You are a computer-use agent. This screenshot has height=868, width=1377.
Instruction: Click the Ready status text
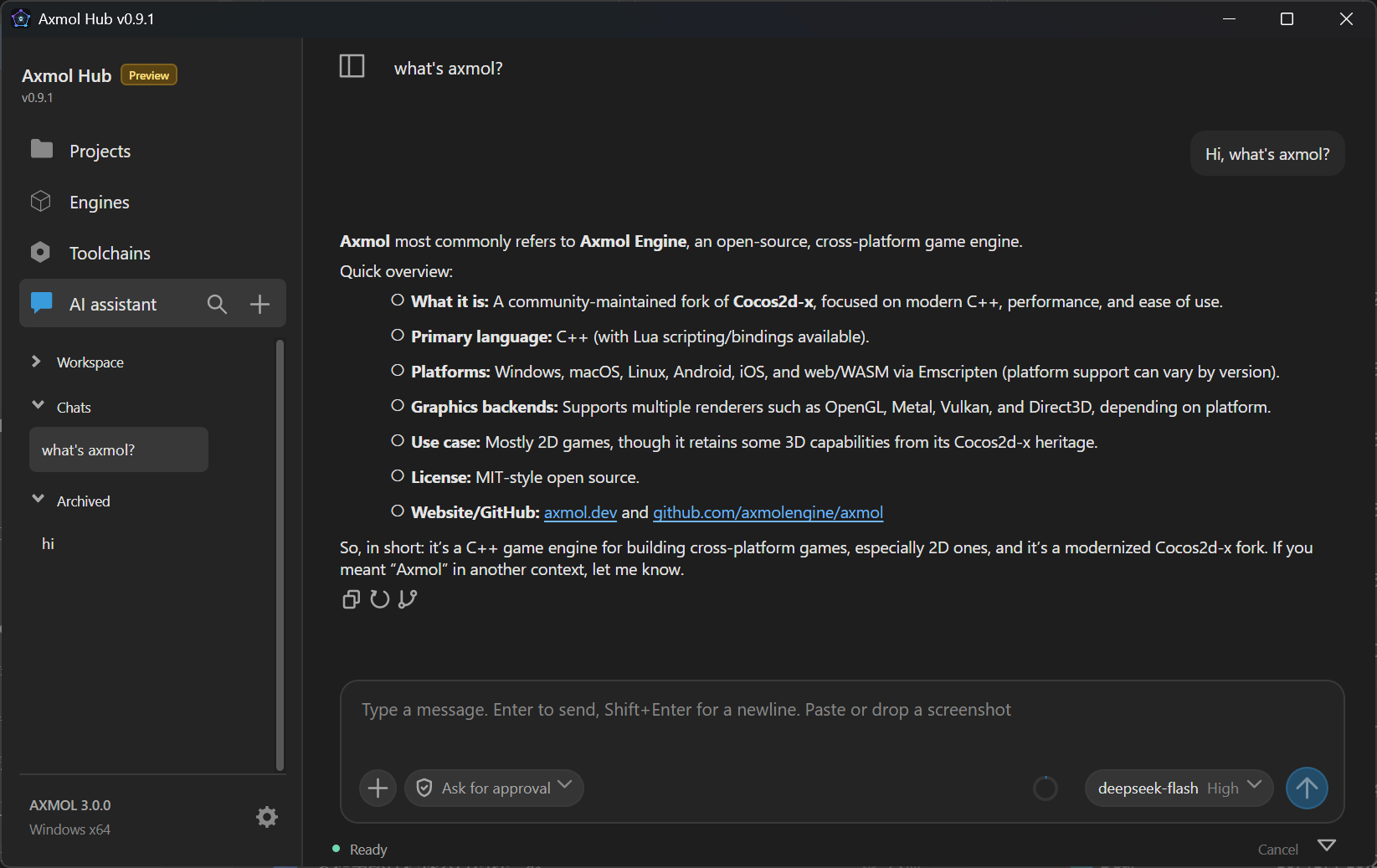pos(368,850)
